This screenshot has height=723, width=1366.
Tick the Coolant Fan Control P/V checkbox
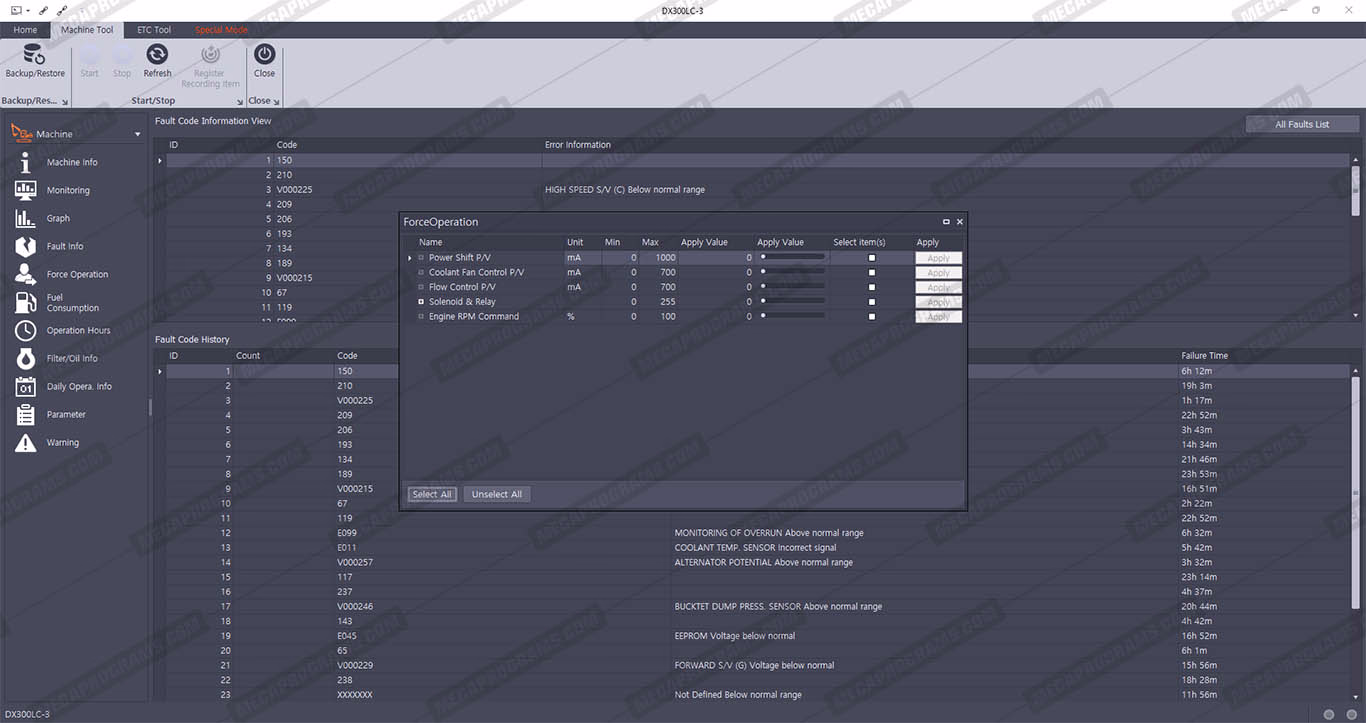tap(871, 272)
